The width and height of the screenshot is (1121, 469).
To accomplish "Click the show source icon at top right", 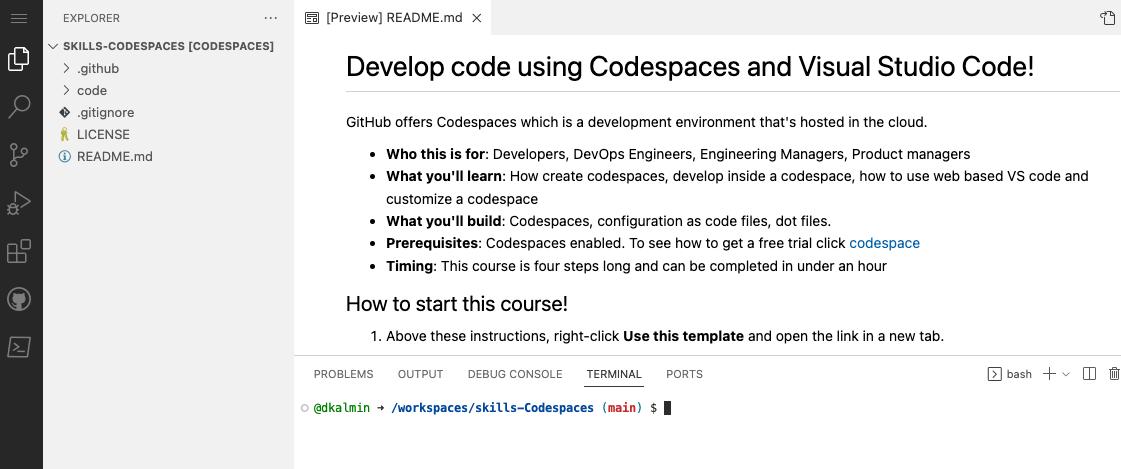I will tap(1107, 18).
